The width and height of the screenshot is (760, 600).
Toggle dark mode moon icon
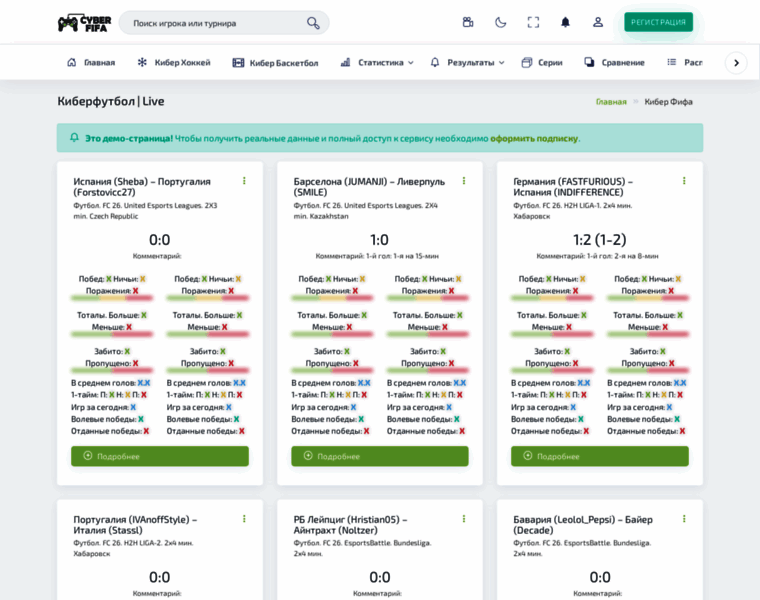click(501, 22)
